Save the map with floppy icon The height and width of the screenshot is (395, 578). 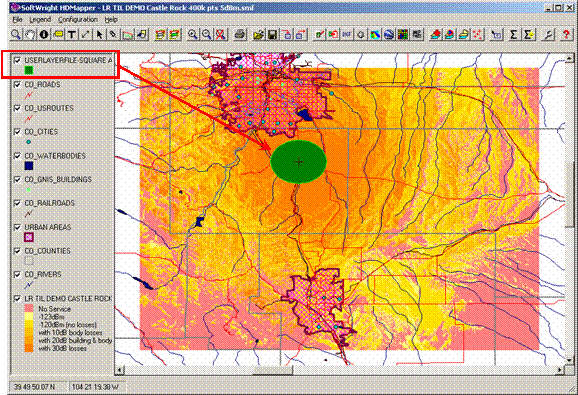(273, 35)
